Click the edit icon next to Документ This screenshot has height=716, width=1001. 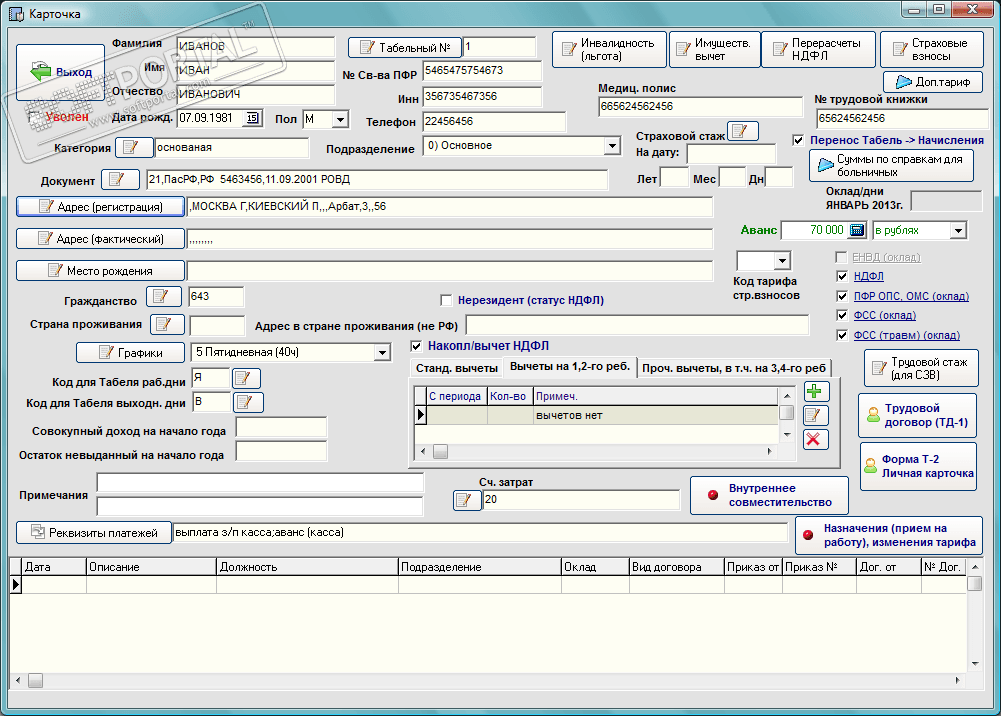tap(120, 179)
